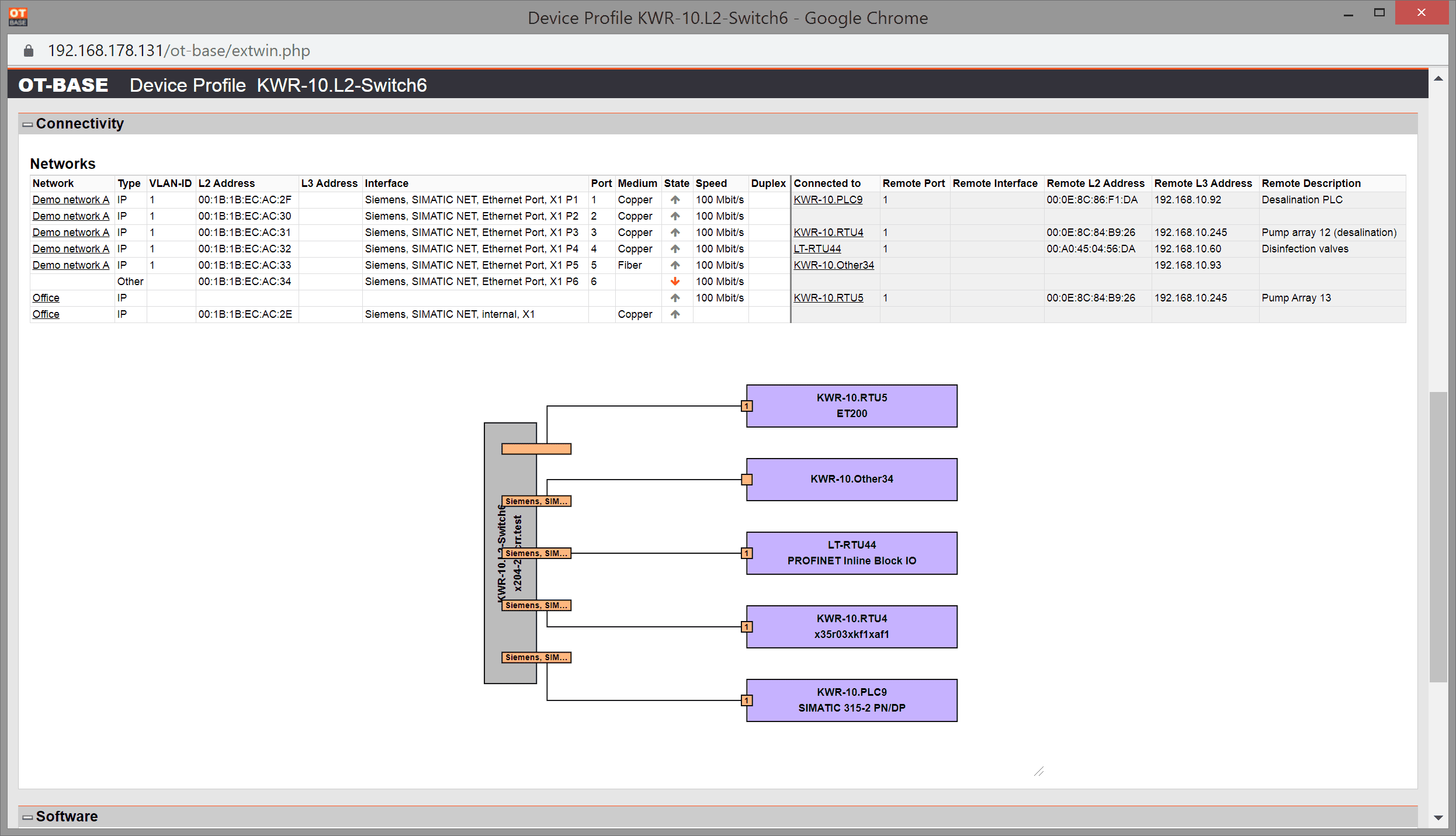The image size is (1456, 836).
Task: Toggle the VLAN-ID column filter checkbox
Action: coord(169,182)
